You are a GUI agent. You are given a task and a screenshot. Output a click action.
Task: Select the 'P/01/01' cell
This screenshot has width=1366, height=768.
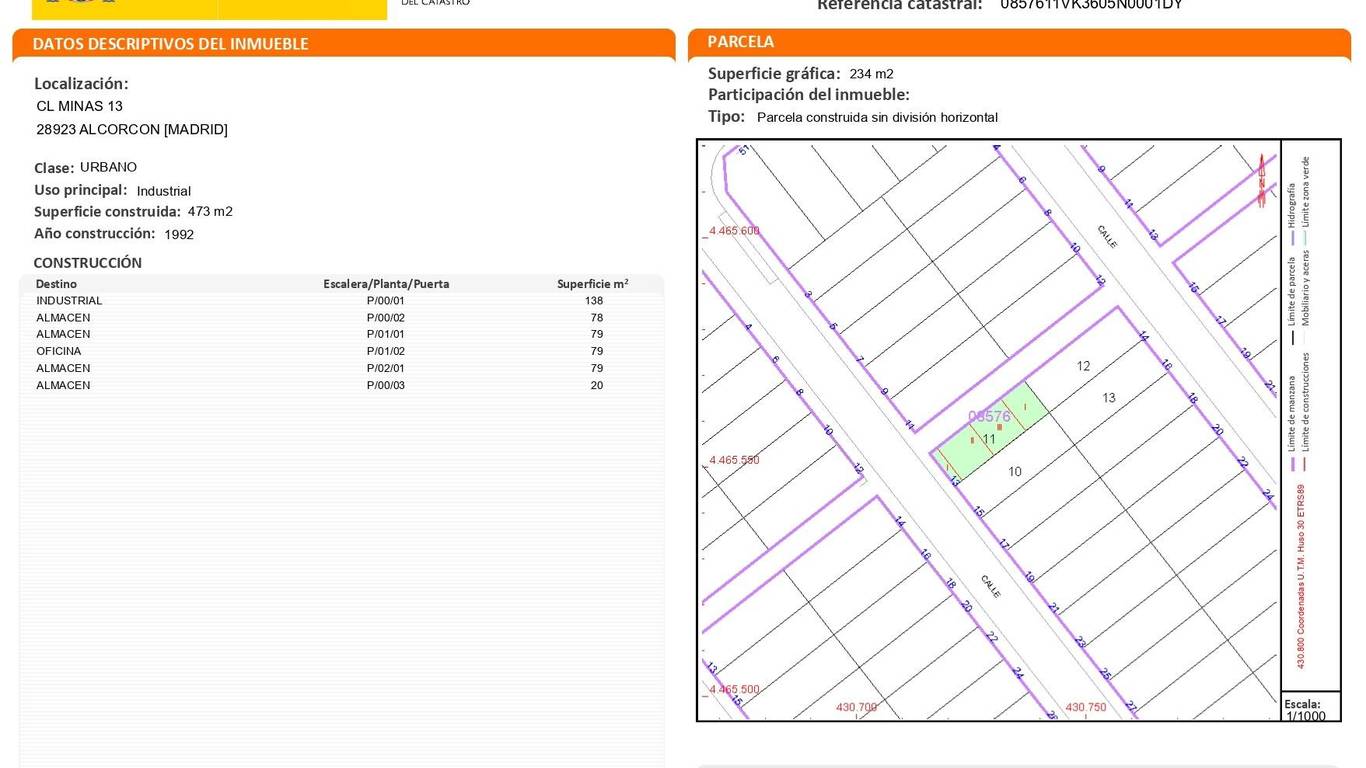click(x=386, y=334)
